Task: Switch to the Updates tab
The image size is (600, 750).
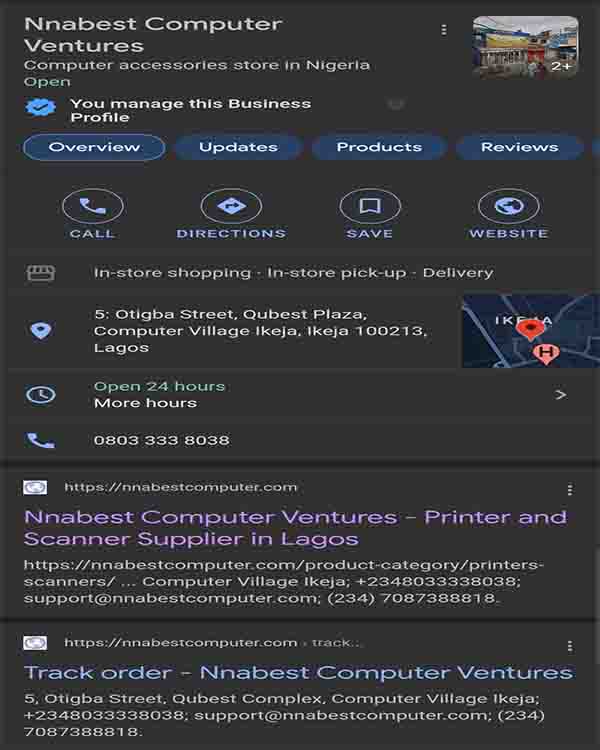Action: pos(238,147)
